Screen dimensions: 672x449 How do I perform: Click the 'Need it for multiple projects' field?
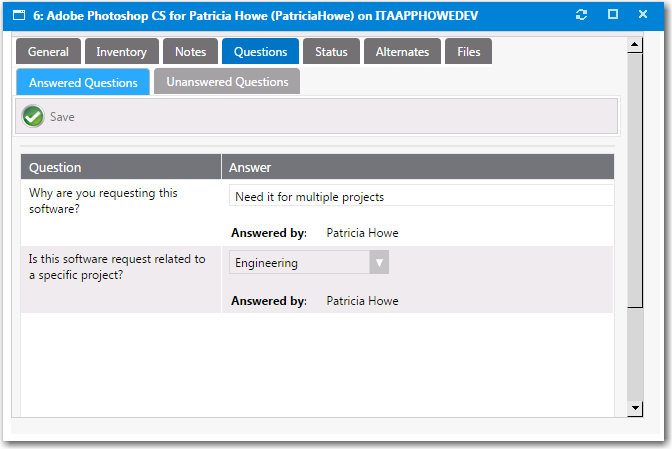tap(420, 197)
